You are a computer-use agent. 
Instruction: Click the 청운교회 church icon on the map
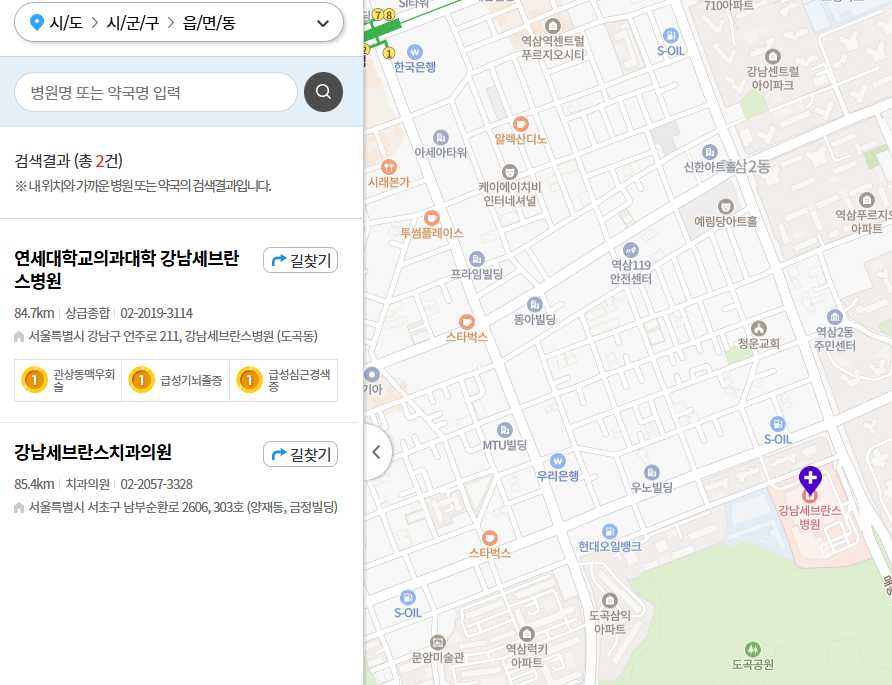(759, 328)
